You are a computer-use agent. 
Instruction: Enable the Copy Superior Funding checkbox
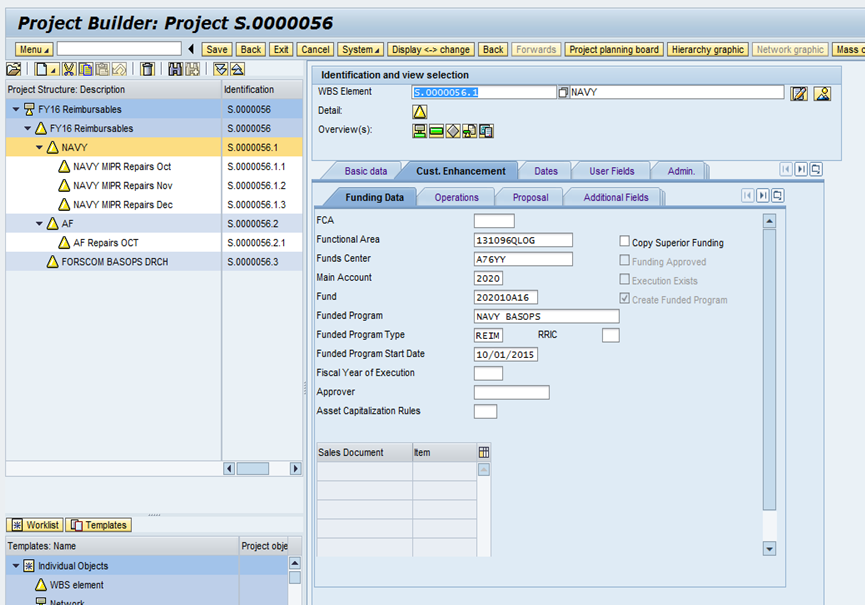(x=624, y=242)
